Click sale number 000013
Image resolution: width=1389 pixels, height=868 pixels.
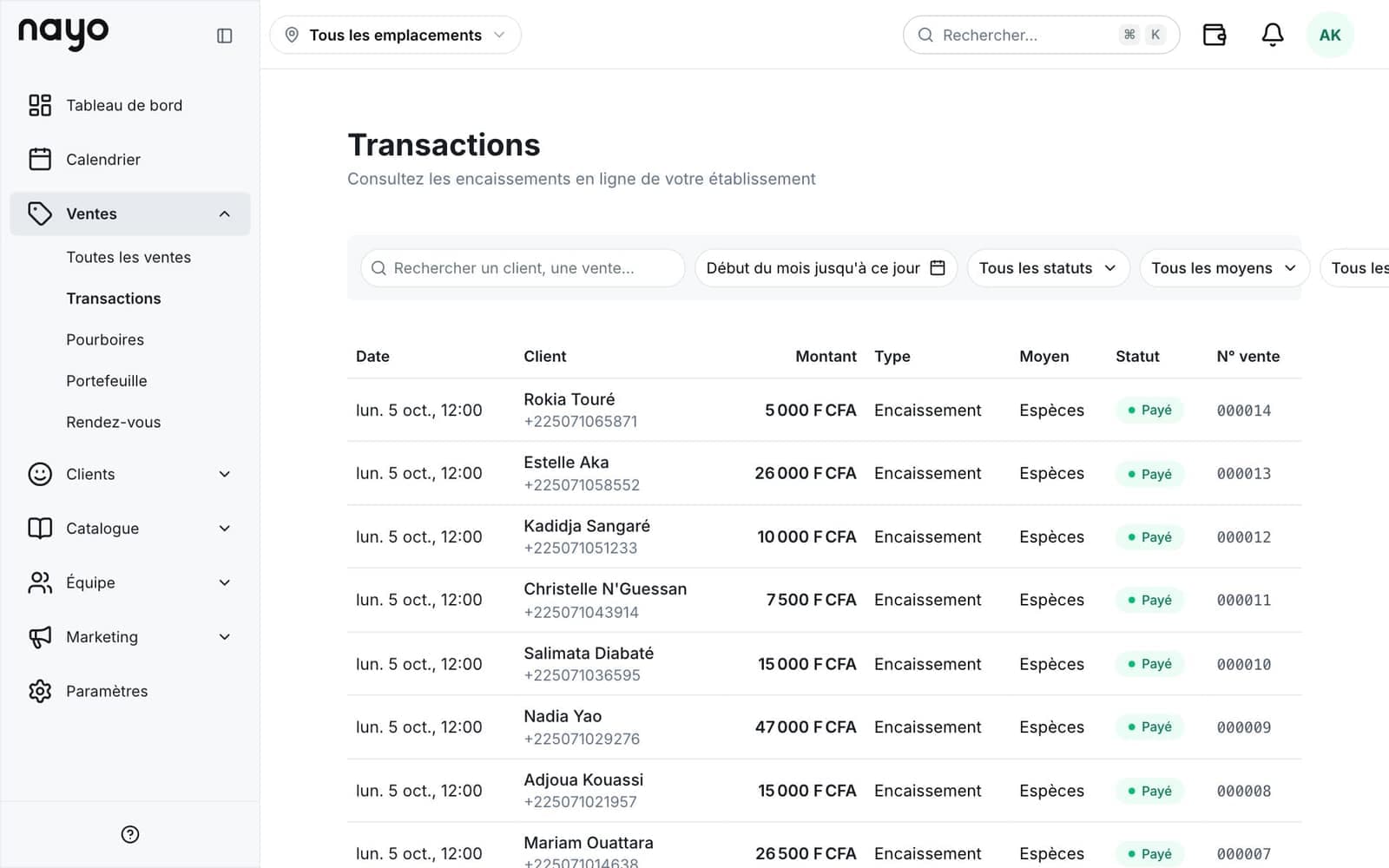pyautogui.click(x=1244, y=473)
